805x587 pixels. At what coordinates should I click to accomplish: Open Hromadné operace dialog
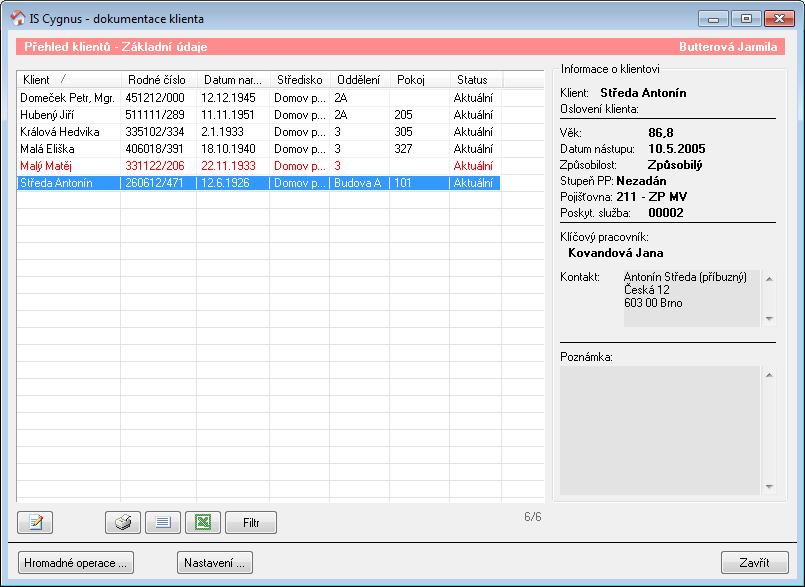point(75,562)
